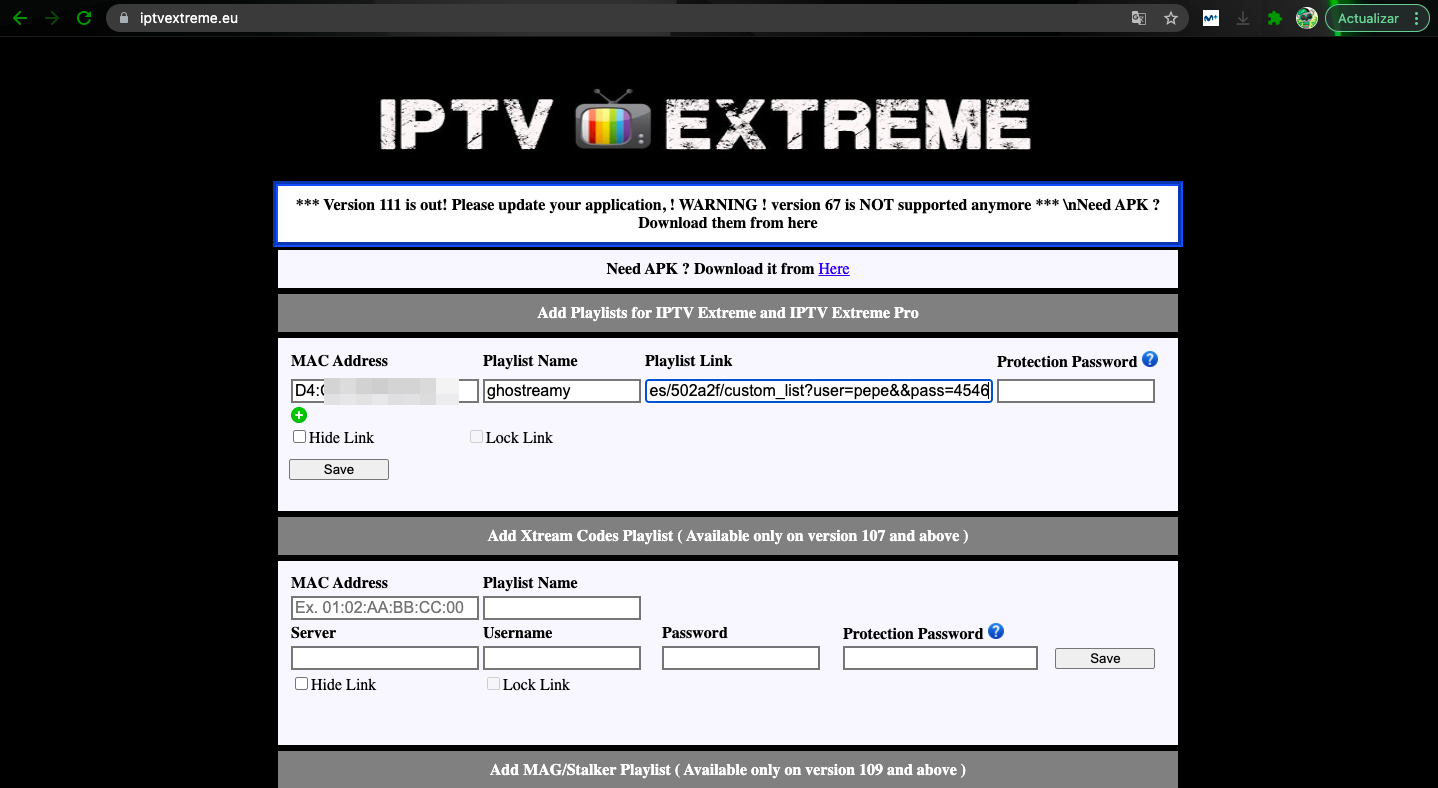
Task: Click help icon beside Xtream Protection Password
Action: click(996, 632)
